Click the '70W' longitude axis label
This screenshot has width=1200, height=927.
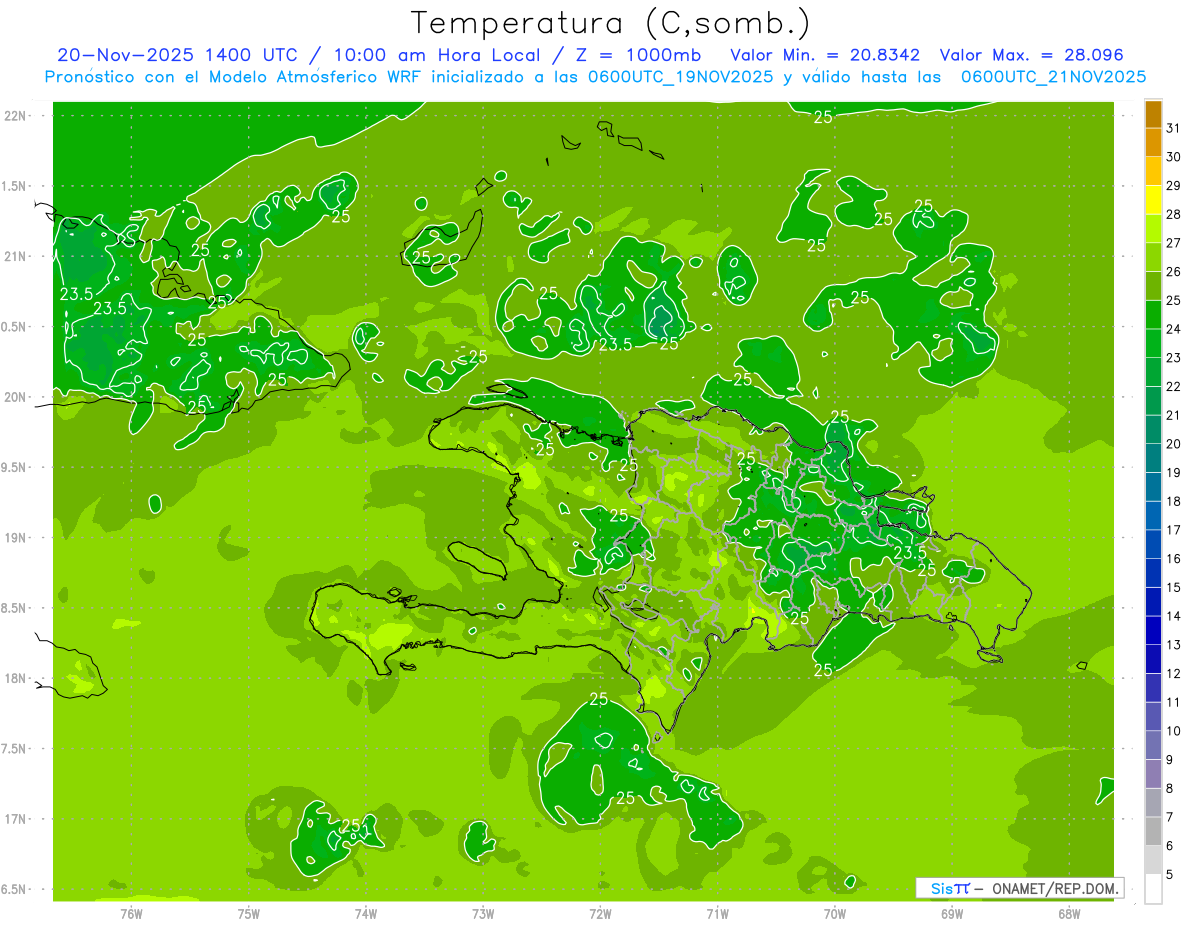click(x=835, y=914)
